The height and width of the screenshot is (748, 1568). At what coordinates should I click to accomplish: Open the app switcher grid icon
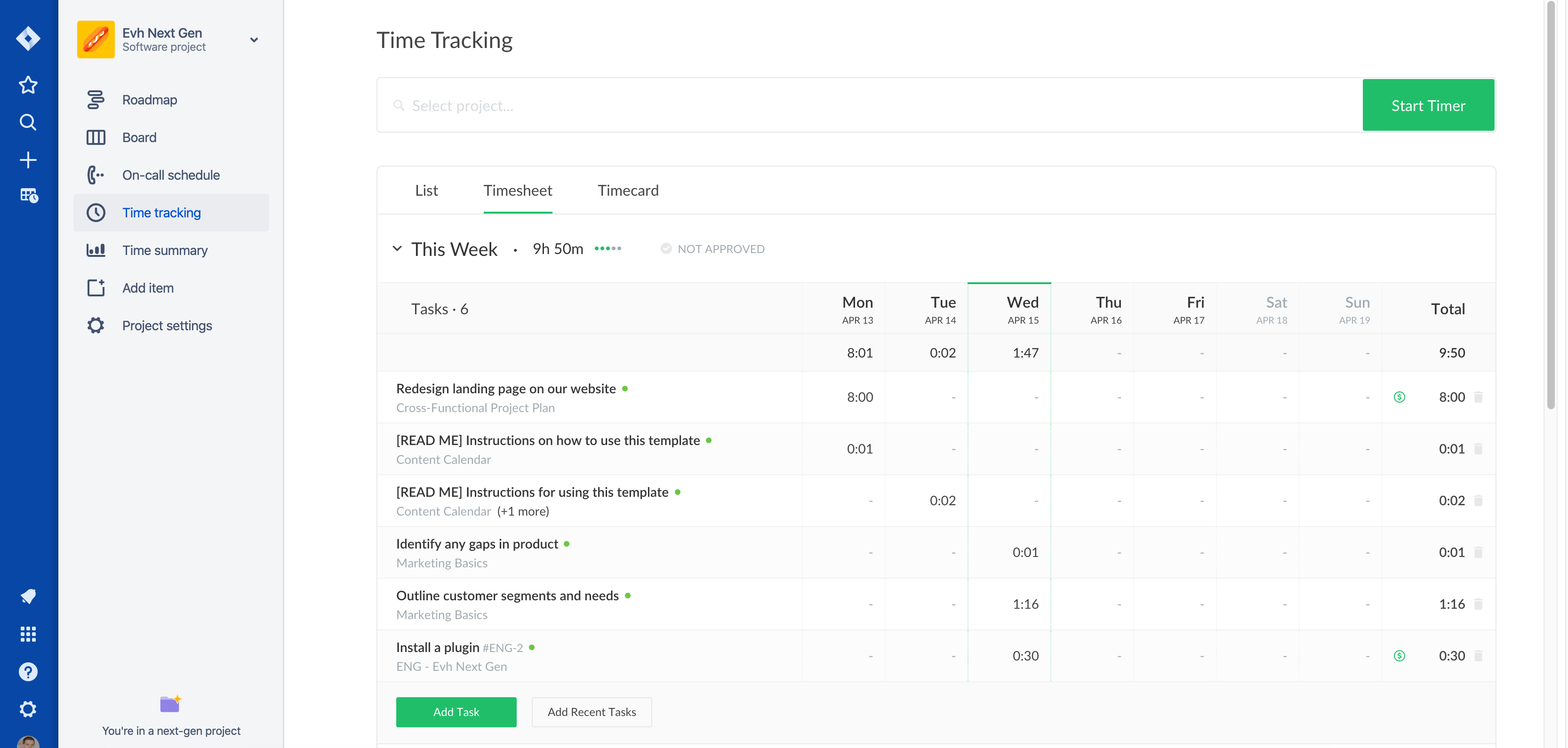point(28,634)
